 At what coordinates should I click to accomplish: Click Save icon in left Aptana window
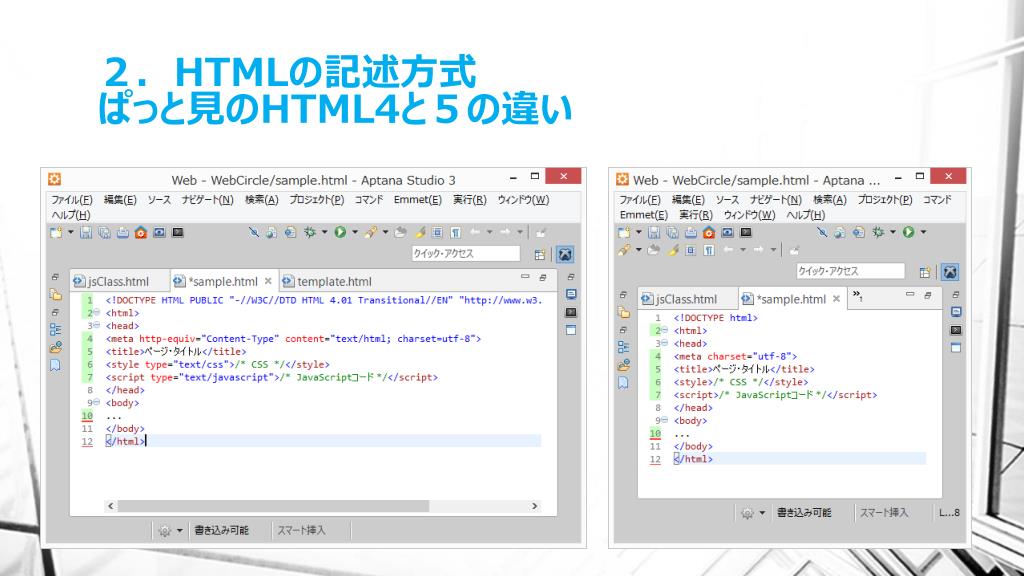(x=86, y=232)
